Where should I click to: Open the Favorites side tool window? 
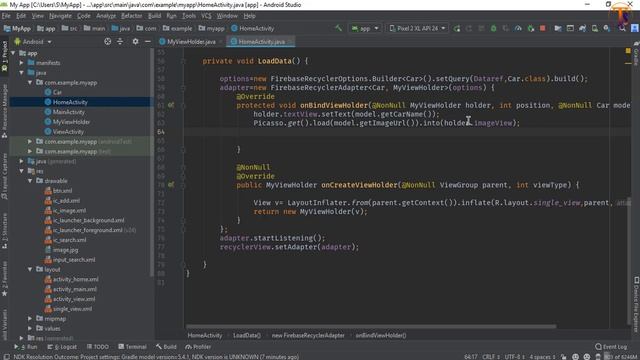[x=4, y=278]
